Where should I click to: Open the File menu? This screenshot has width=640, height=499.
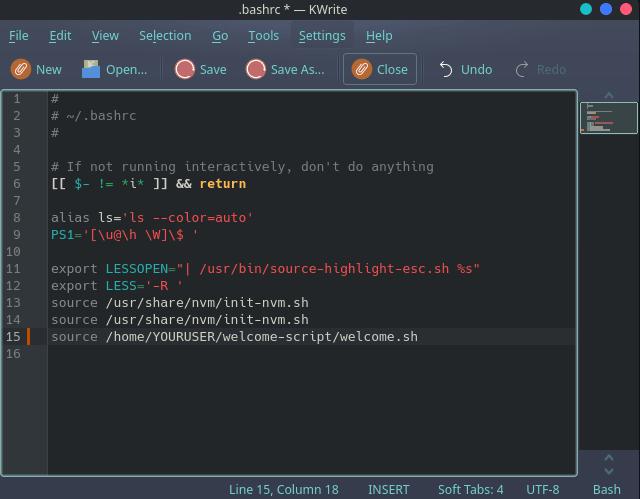pyautogui.click(x=19, y=36)
